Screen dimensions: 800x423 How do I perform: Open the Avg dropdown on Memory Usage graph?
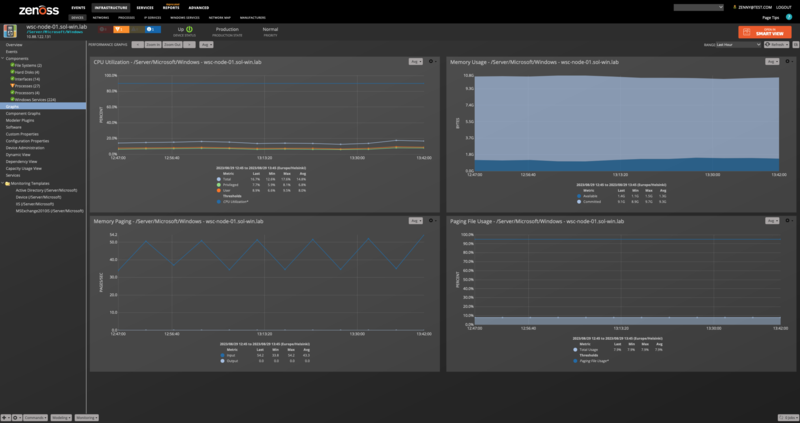[x=772, y=62]
